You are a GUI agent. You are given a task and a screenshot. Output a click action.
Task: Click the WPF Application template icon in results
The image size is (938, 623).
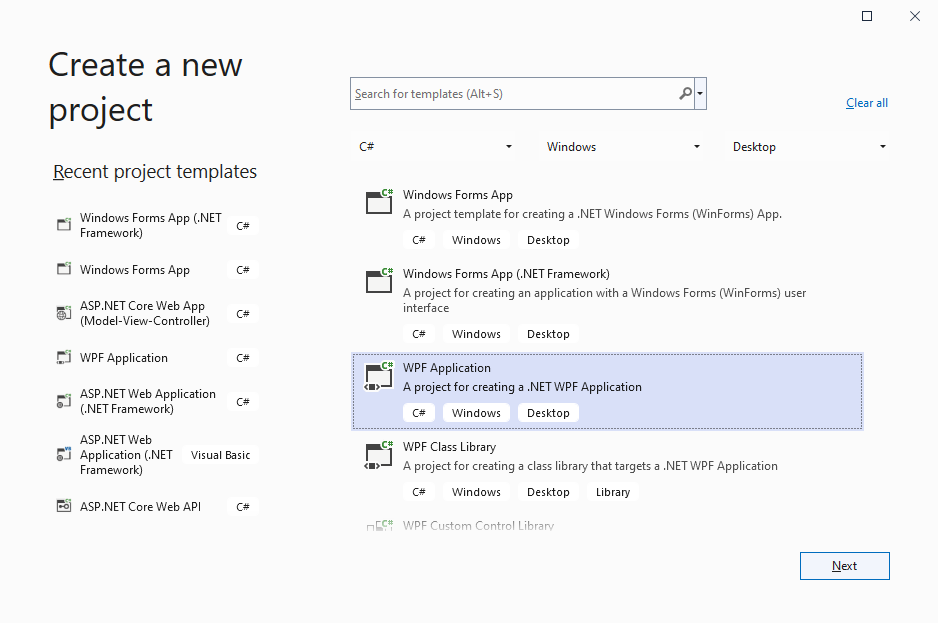379,376
